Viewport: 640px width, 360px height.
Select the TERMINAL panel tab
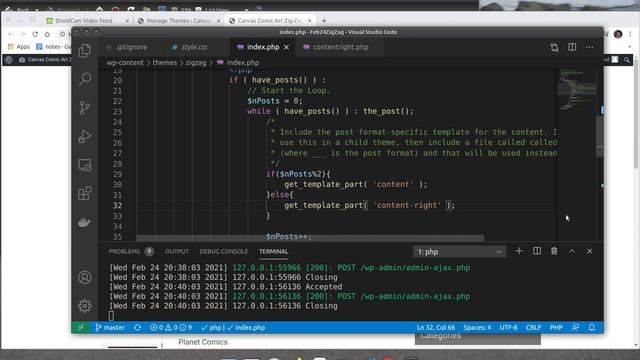tap(273, 251)
